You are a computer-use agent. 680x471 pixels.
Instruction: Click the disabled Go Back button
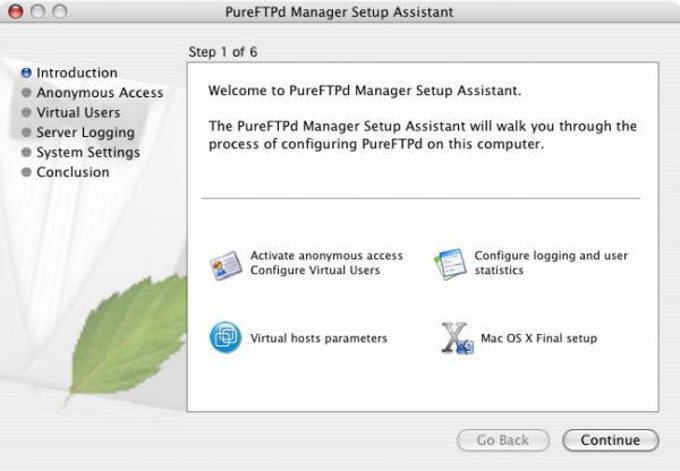click(x=503, y=440)
